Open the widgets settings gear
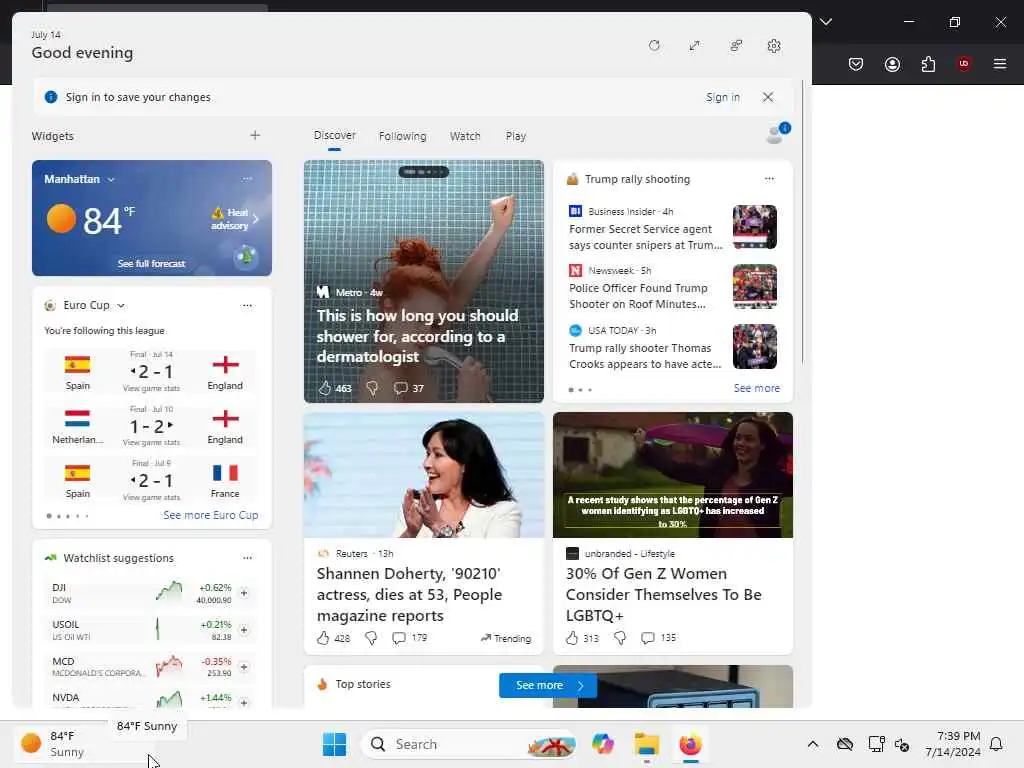 pos(774,46)
